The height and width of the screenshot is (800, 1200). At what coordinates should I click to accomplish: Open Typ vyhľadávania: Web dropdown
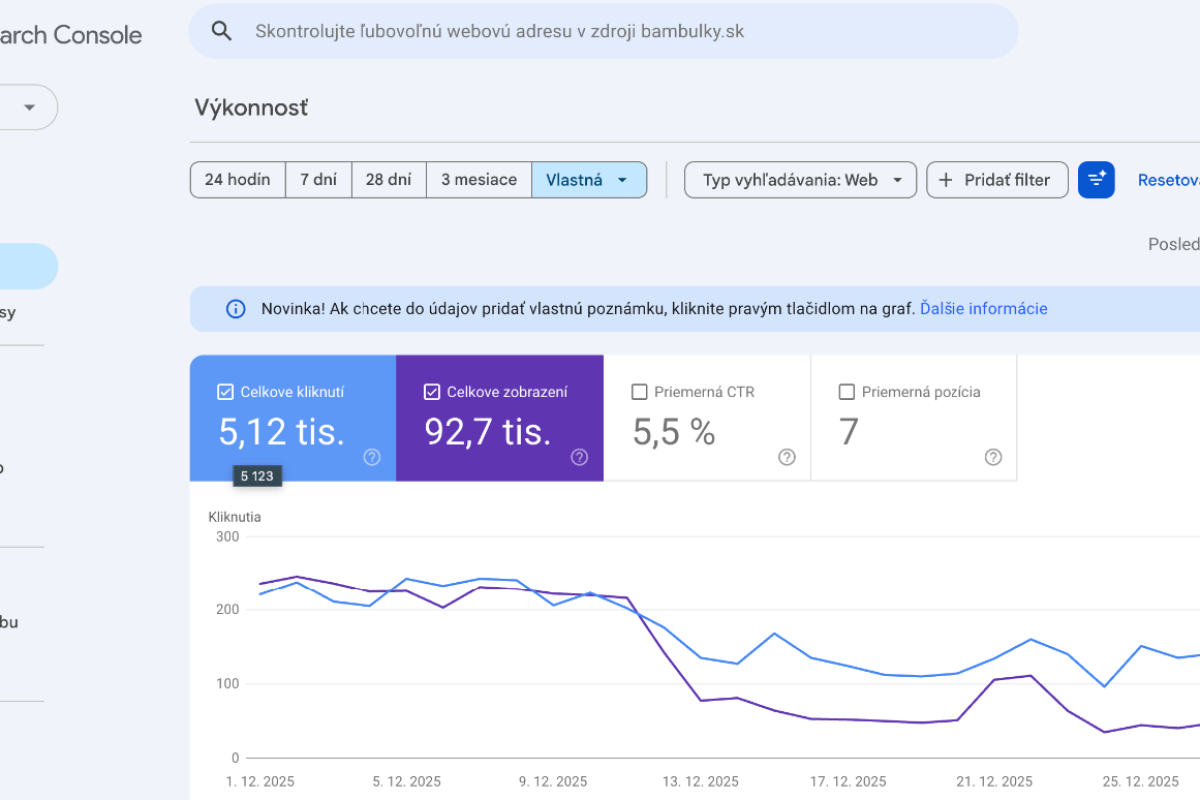coord(800,180)
